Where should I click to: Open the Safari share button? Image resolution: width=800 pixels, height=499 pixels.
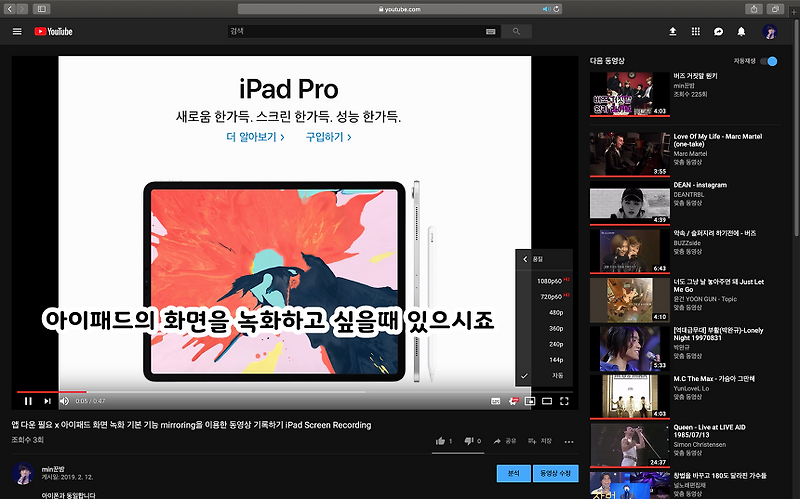click(x=754, y=9)
